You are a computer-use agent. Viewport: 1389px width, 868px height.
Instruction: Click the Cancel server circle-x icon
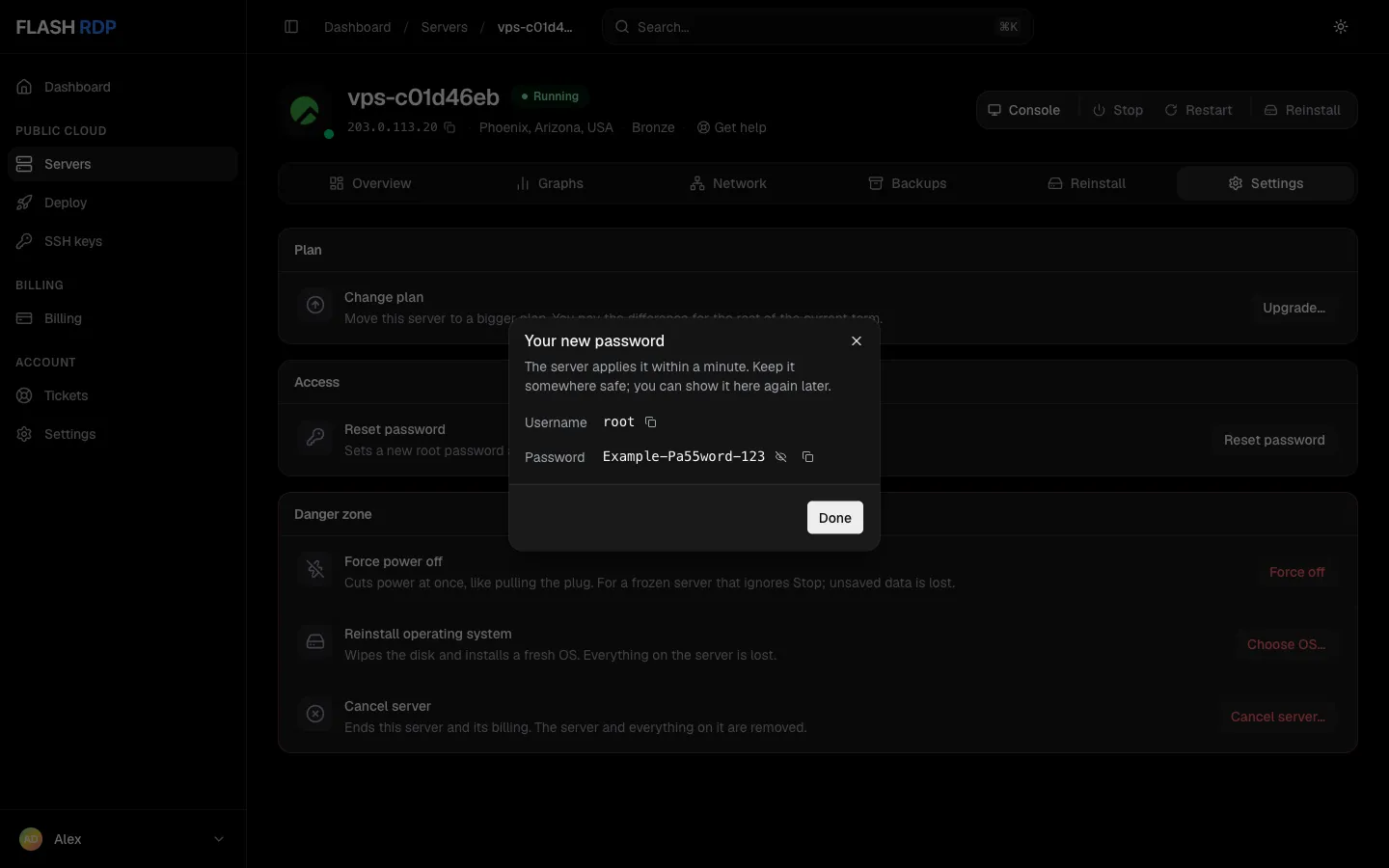point(315,714)
